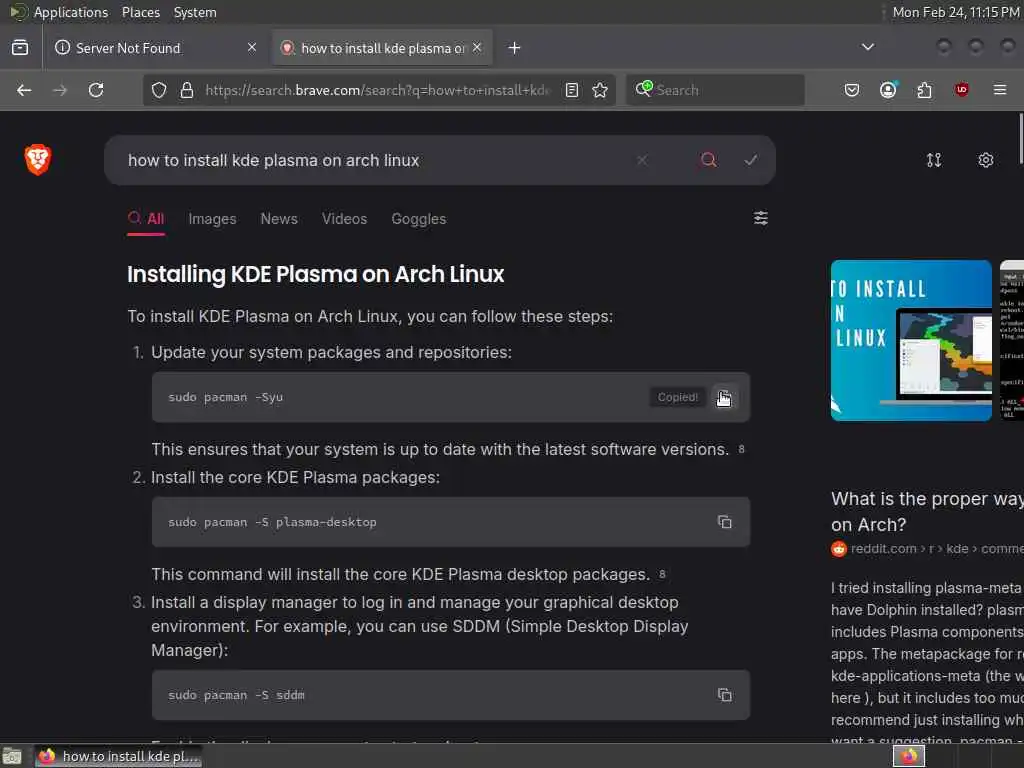Click the page vertical scrollbar
Viewport: 1024px width, 768px height.
(x=1020, y=138)
